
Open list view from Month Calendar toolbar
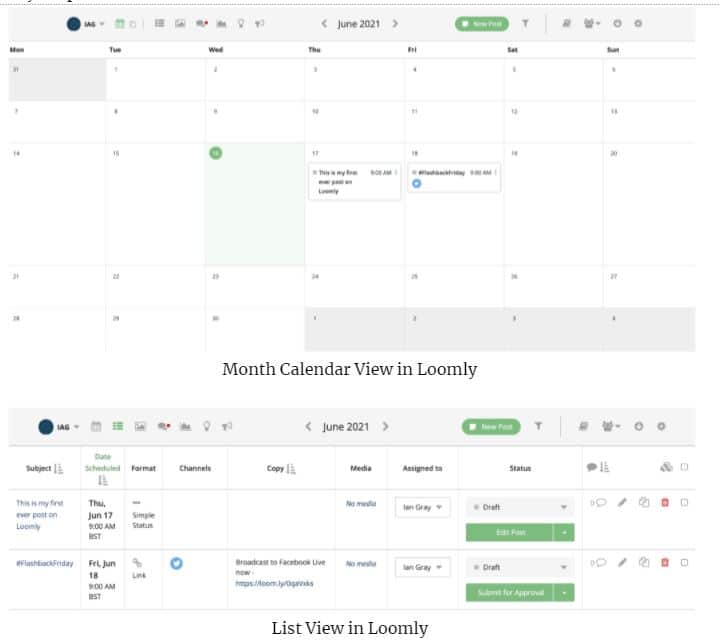tap(159, 23)
